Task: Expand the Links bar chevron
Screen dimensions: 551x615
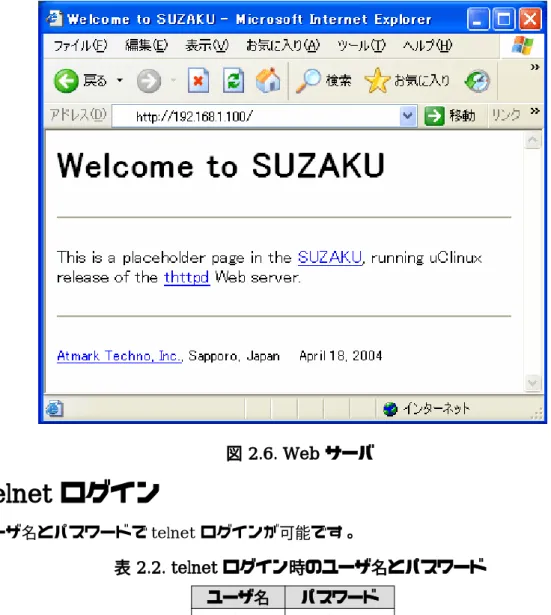Action: (x=535, y=111)
